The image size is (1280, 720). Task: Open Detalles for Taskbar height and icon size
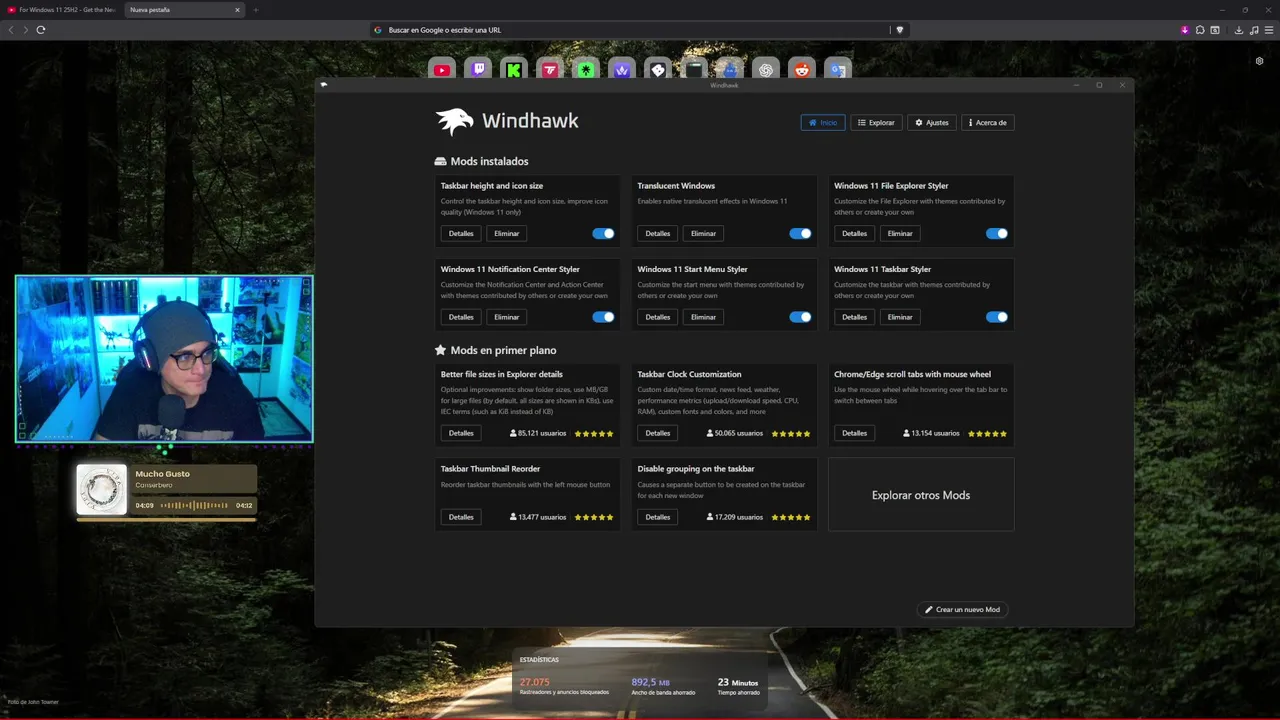461,233
